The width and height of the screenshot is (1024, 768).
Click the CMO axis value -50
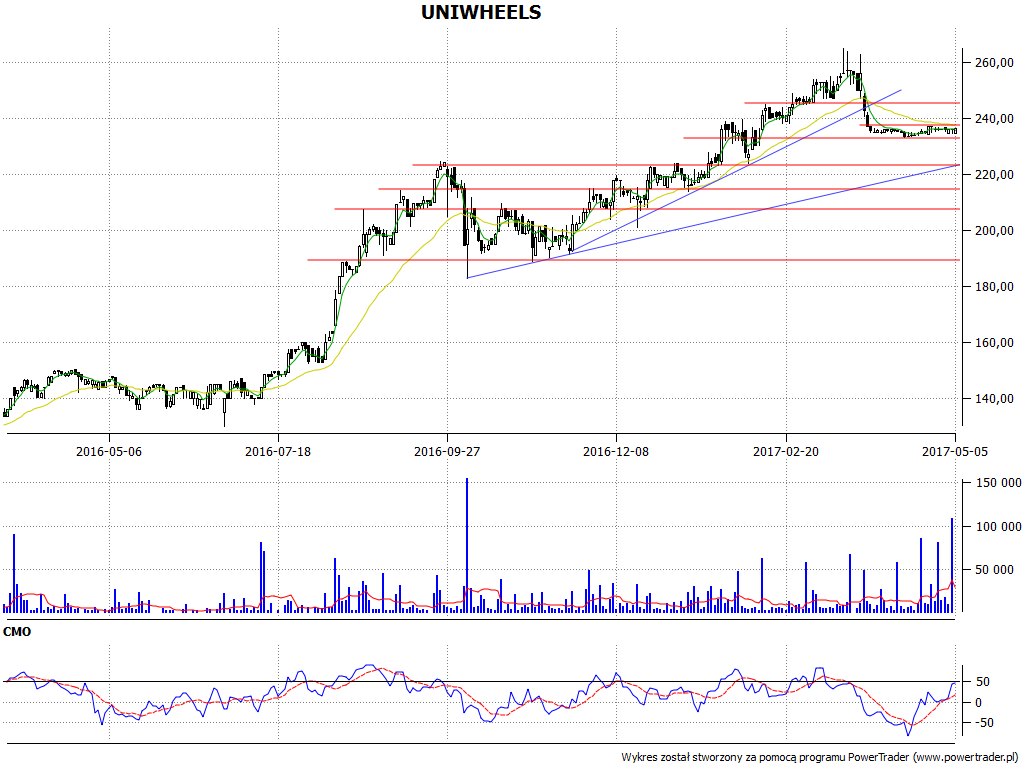click(x=984, y=723)
